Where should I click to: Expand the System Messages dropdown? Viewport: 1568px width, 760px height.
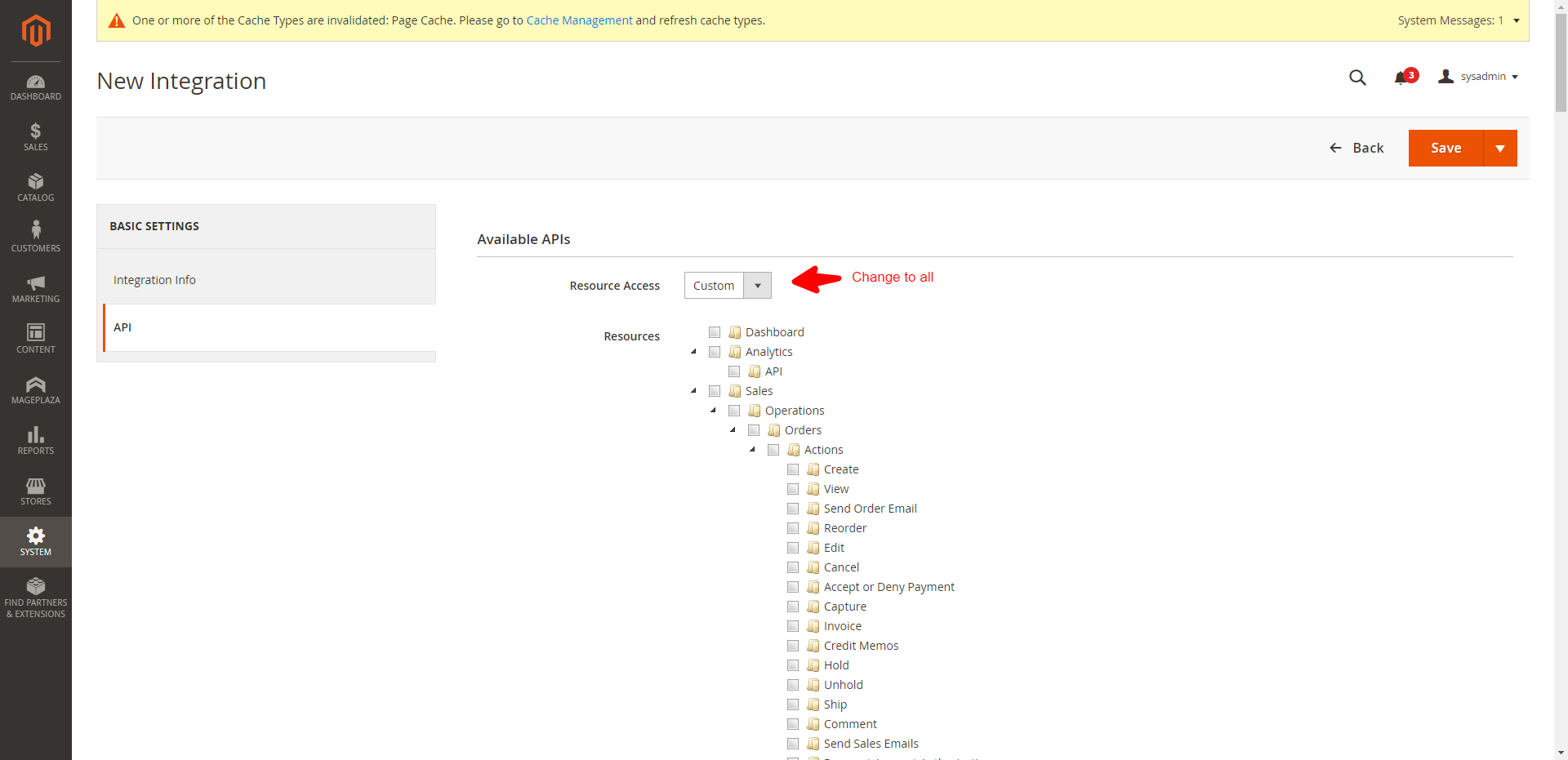click(1459, 20)
